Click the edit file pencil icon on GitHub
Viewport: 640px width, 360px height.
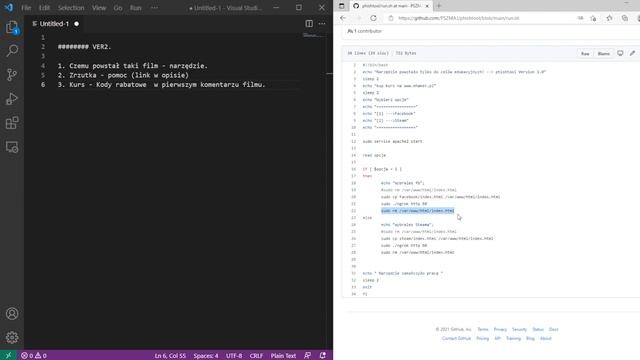[632, 53]
